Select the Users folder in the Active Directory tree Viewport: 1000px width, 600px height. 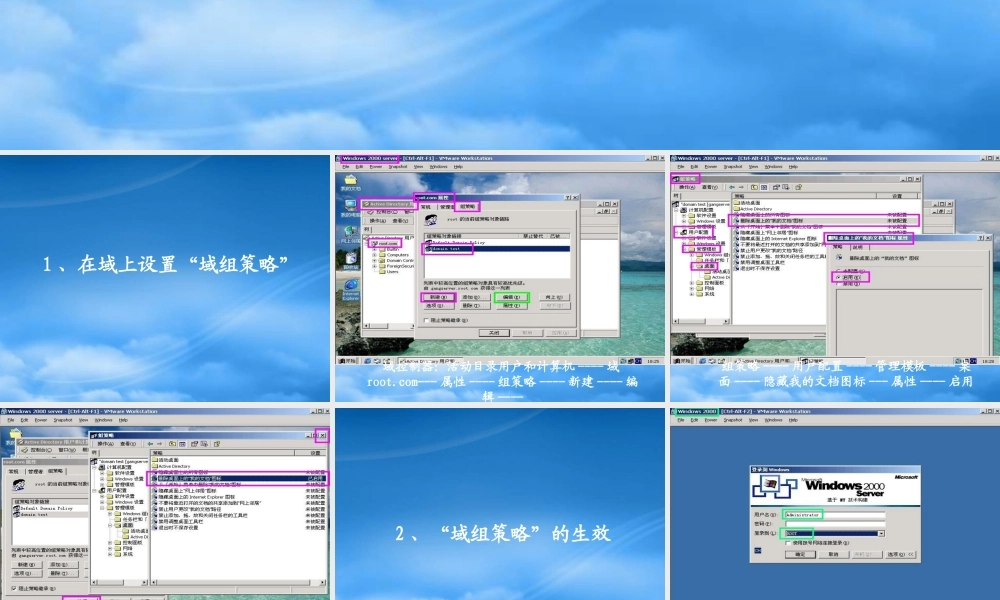pyautogui.click(x=391, y=272)
